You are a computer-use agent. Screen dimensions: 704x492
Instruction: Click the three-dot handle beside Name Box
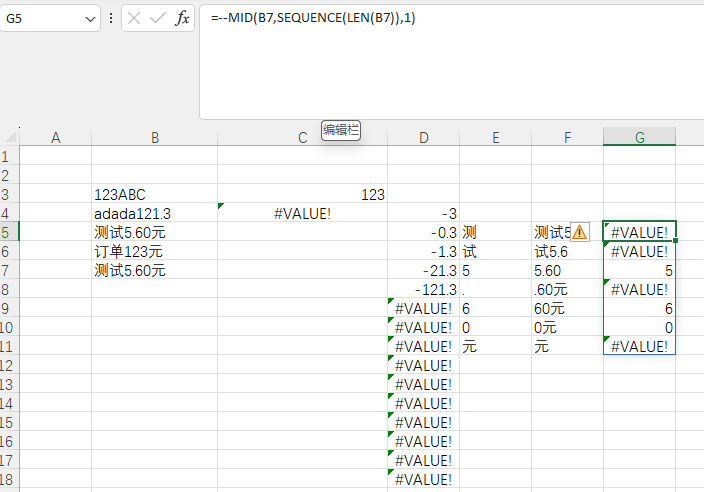(x=111, y=18)
